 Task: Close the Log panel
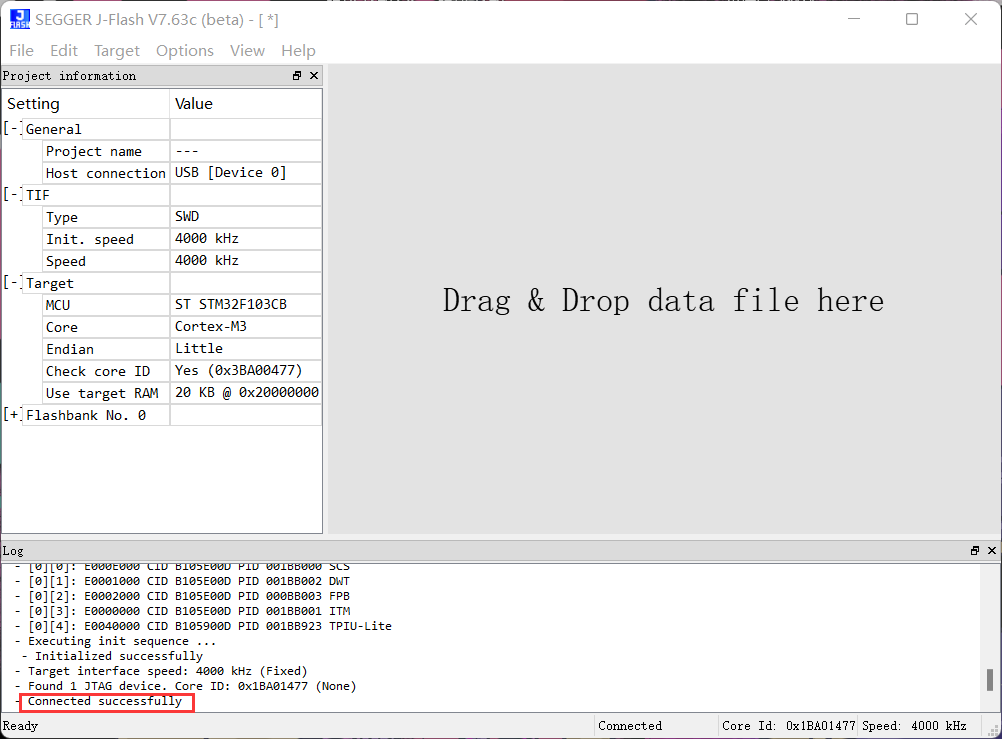992,550
